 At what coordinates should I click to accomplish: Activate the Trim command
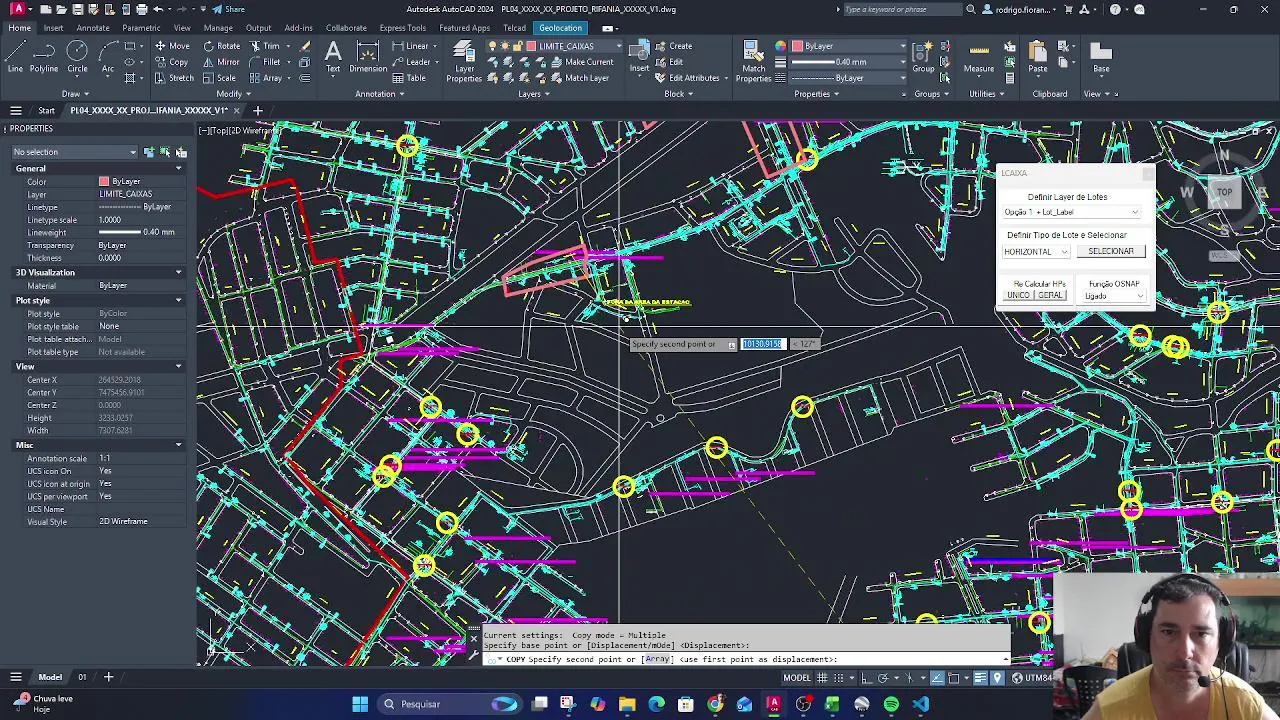click(x=264, y=46)
